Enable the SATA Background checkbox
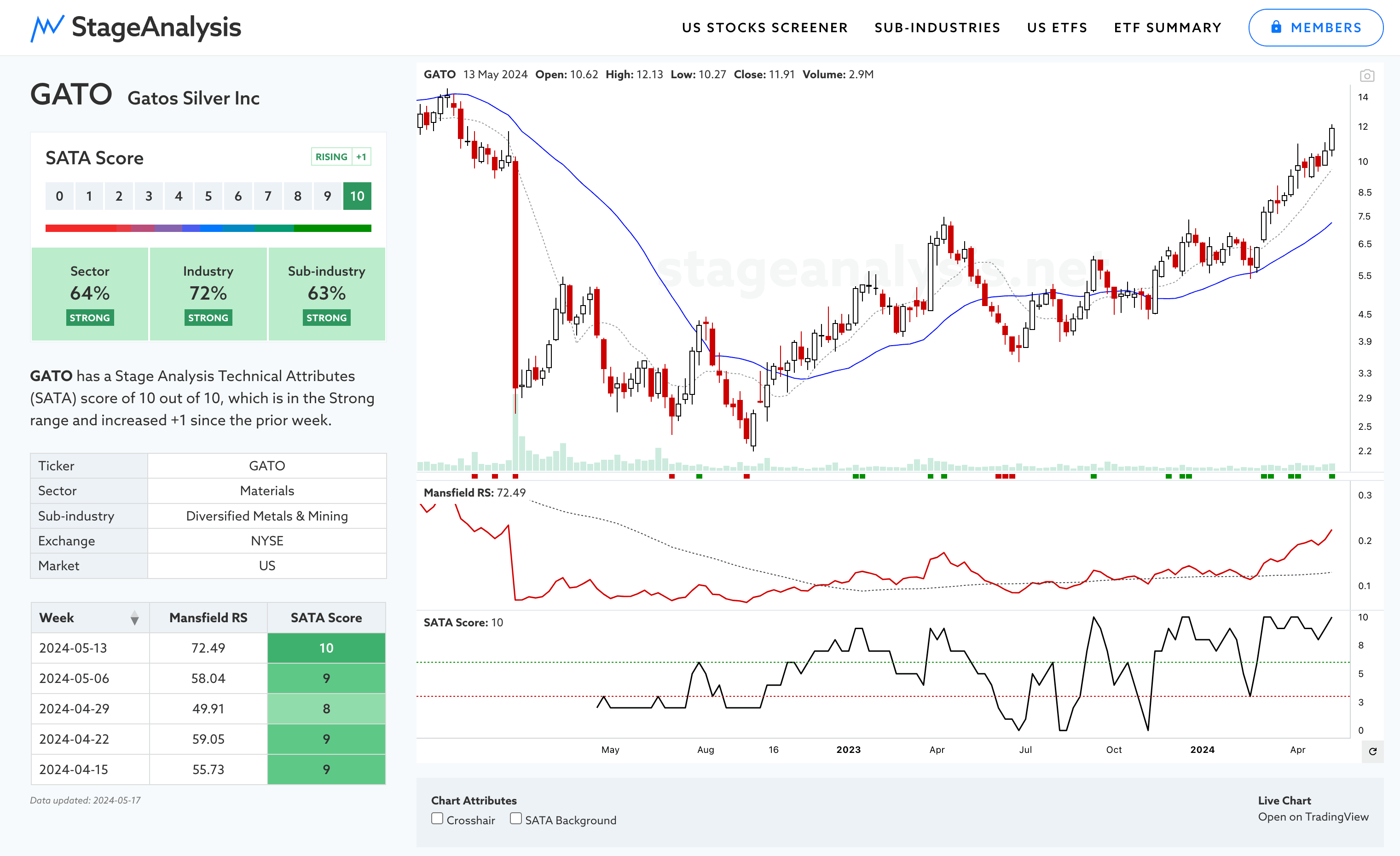This screenshot has height=856, width=1400. tap(516, 819)
